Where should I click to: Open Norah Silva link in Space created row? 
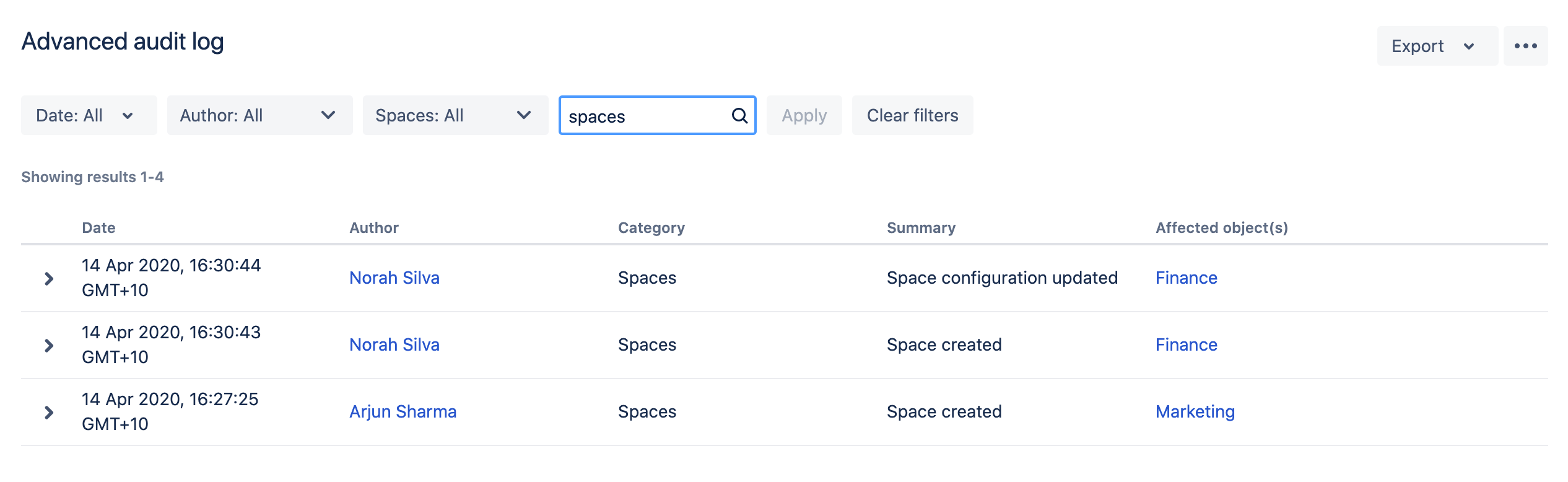coord(394,344)
